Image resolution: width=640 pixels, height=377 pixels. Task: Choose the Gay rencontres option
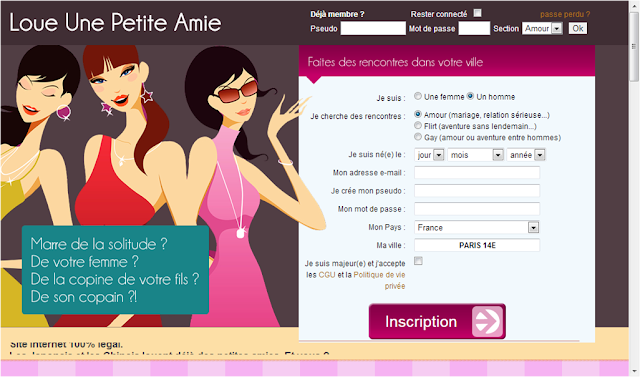tap(418, 137)
